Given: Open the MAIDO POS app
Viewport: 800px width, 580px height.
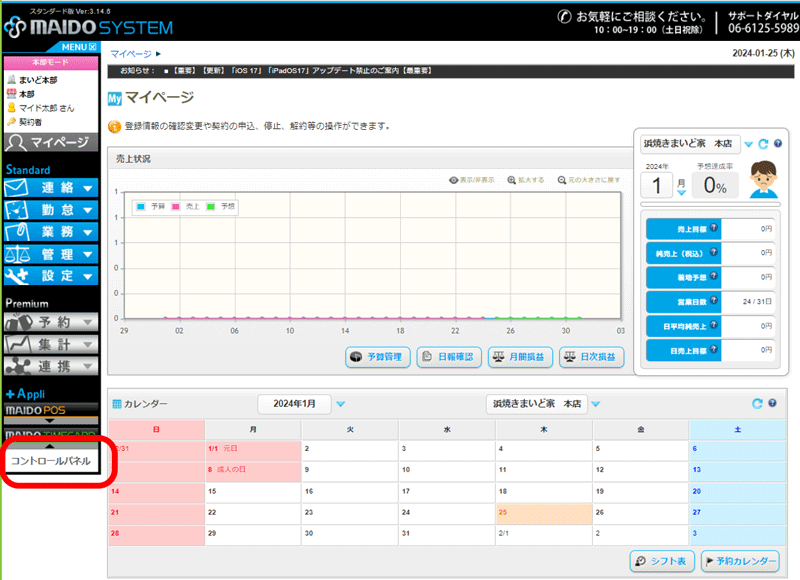Looking at the screenshot, I should (x=51, y=411).
